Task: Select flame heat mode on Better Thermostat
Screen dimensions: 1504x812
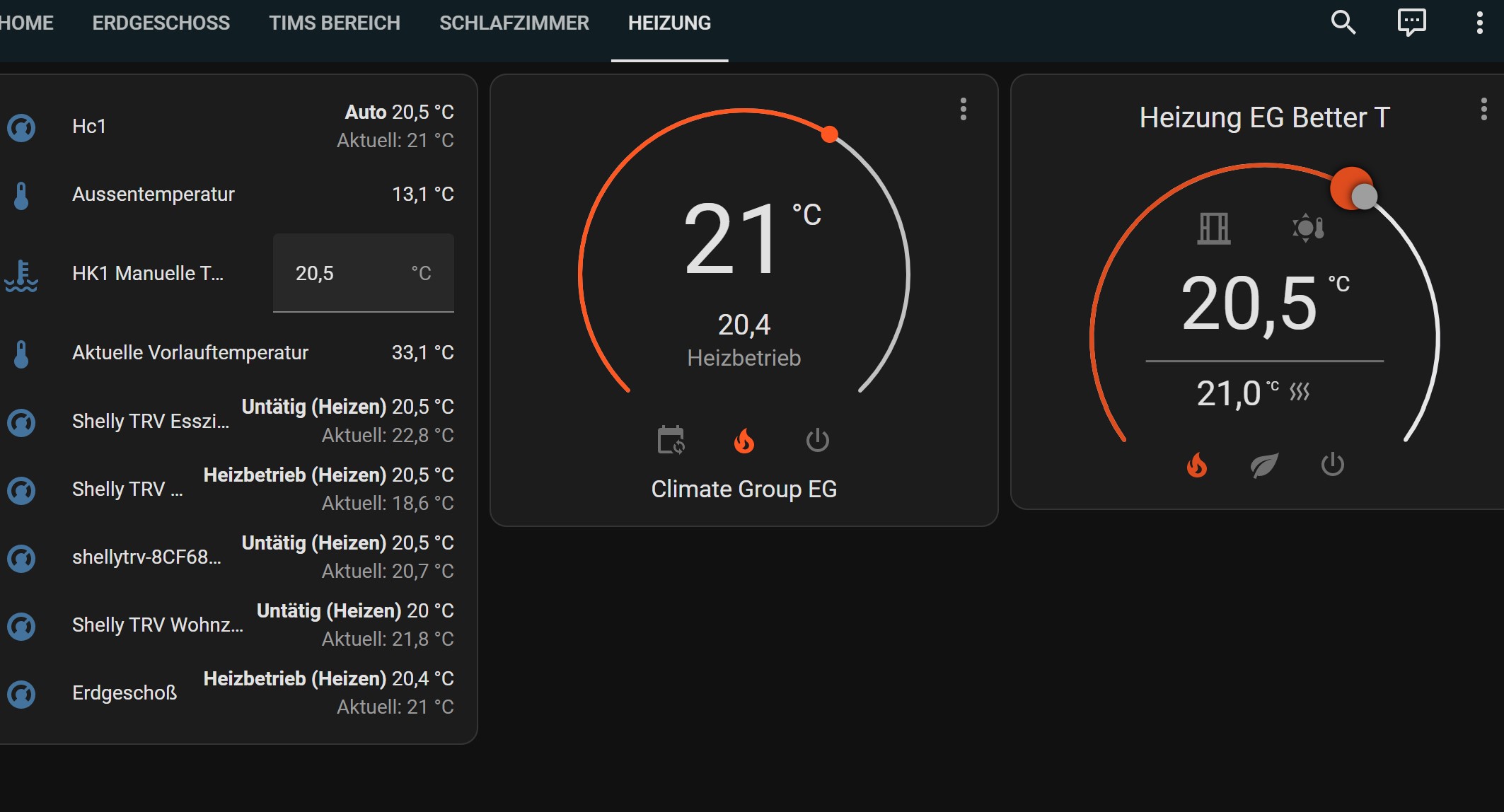Action: pyautogui.click(x=1197, y=465)
